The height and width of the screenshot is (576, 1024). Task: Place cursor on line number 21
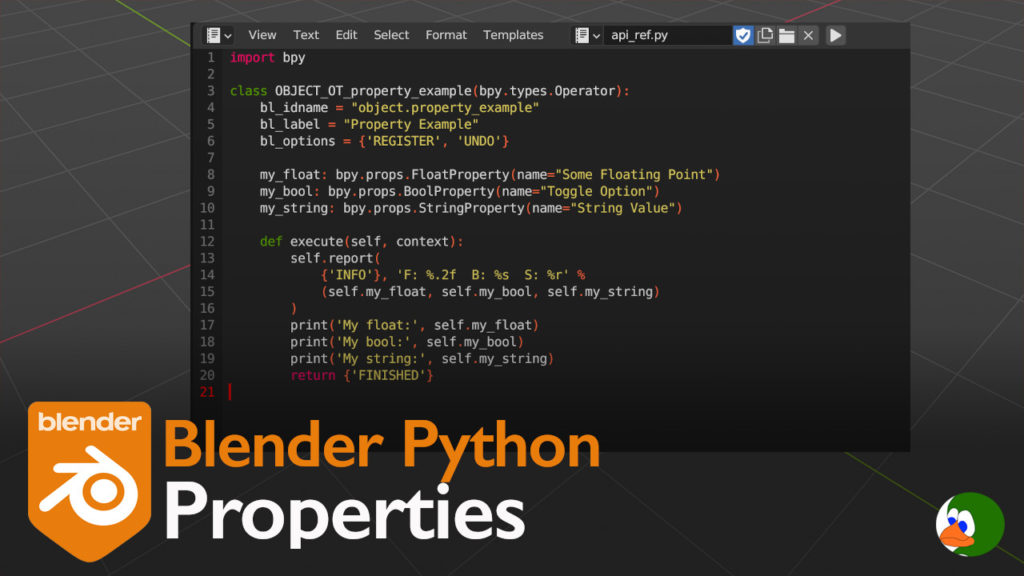[207, 392]
